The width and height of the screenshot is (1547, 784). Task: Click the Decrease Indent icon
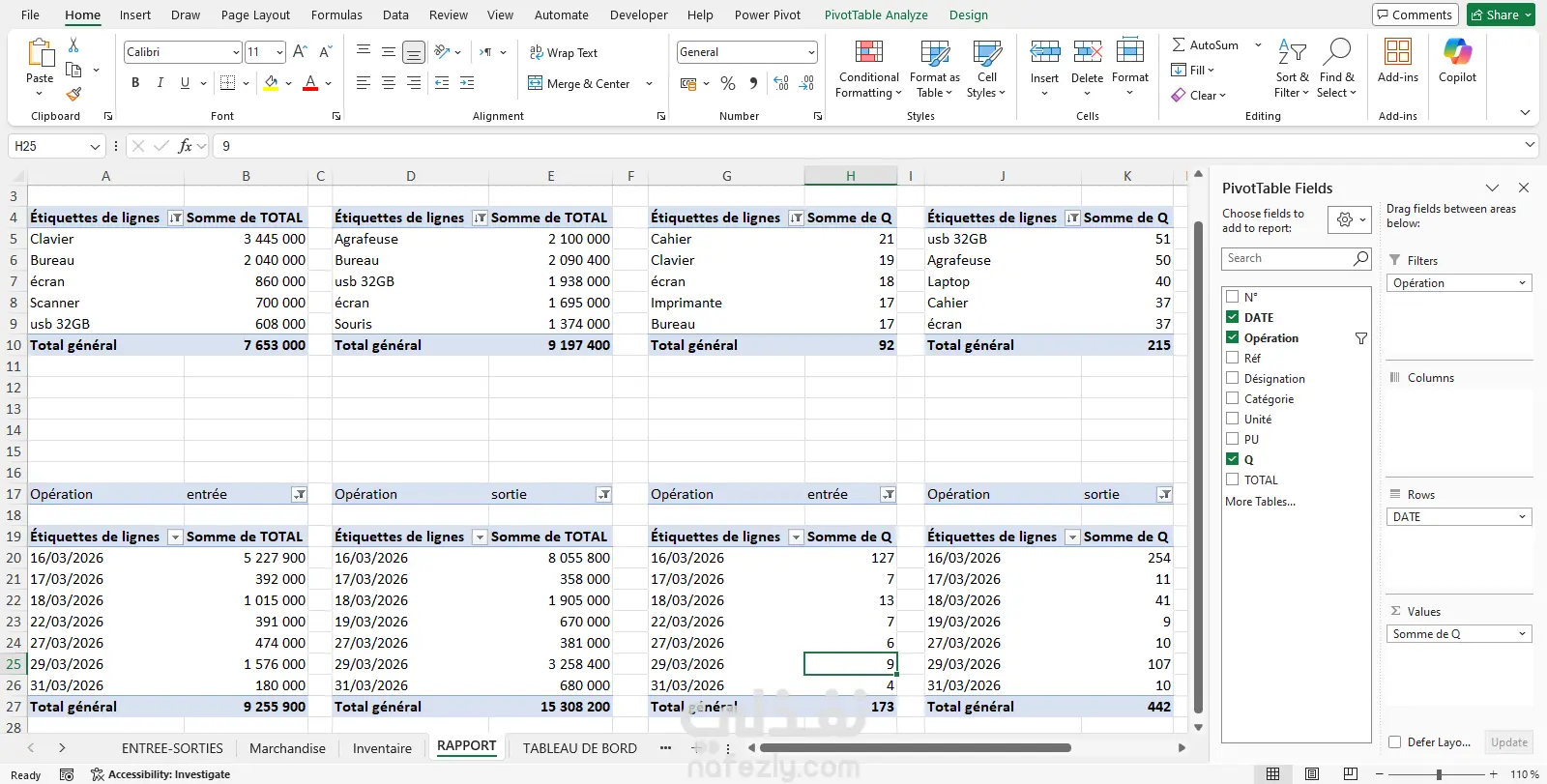(x=442, y=83)
